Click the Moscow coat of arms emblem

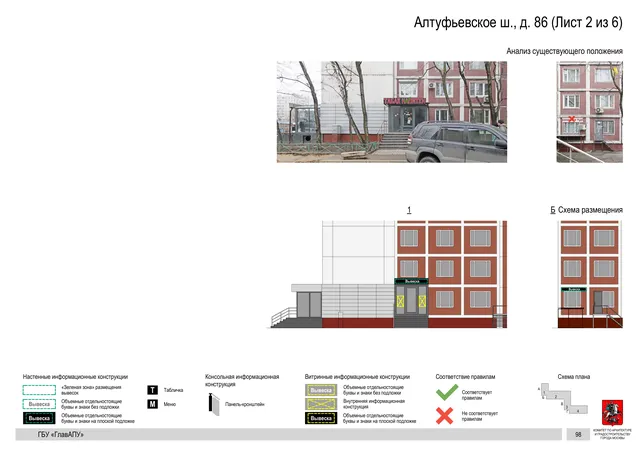click(612, 413)
